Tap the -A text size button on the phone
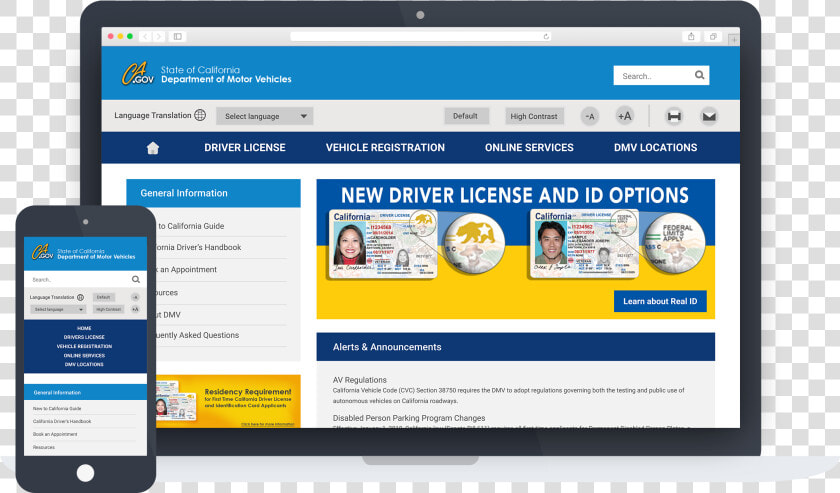This screenshot has height=493, width=840. pos(135,297)
